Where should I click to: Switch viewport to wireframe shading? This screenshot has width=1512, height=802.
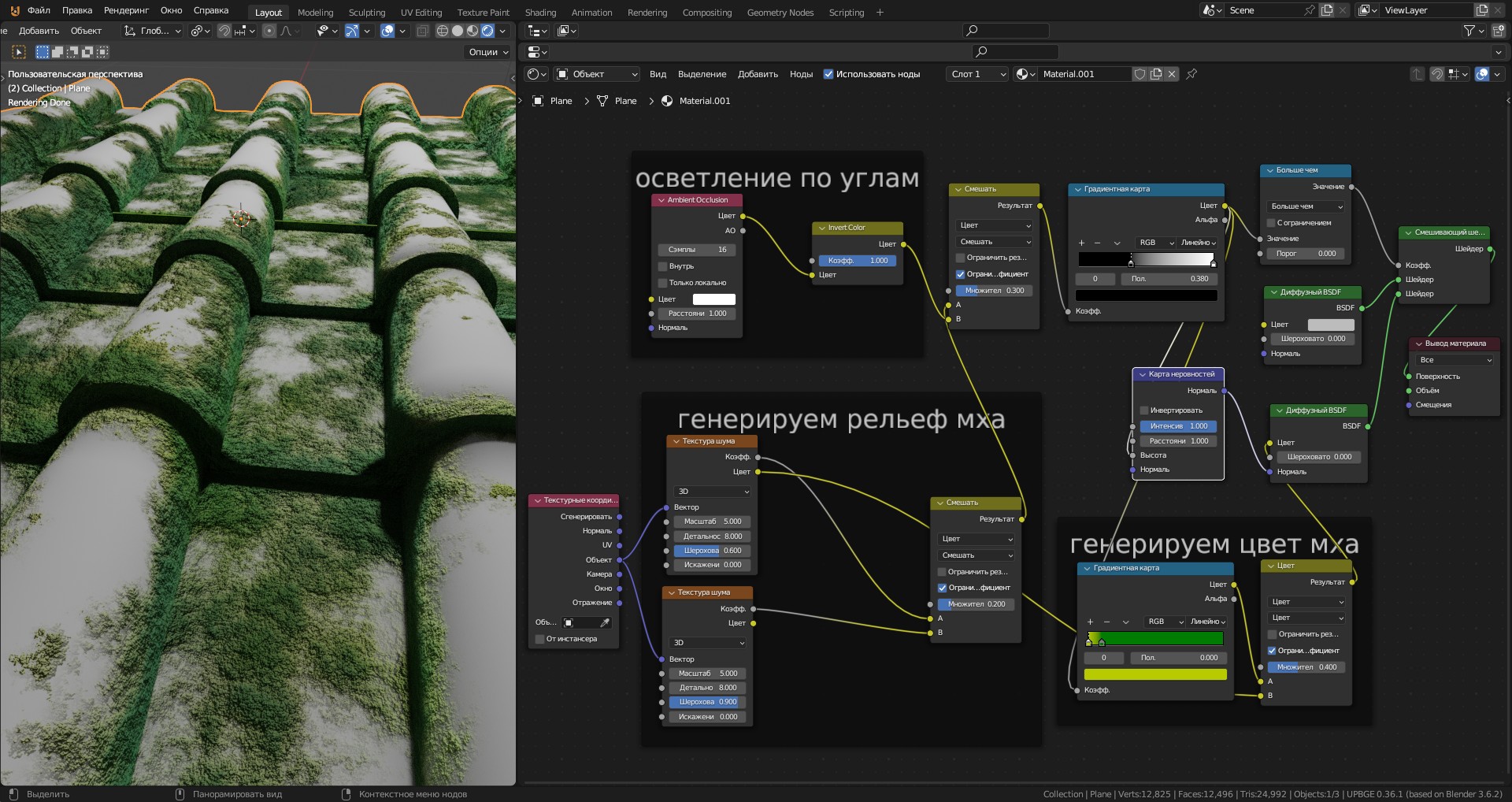click(443, 31)
